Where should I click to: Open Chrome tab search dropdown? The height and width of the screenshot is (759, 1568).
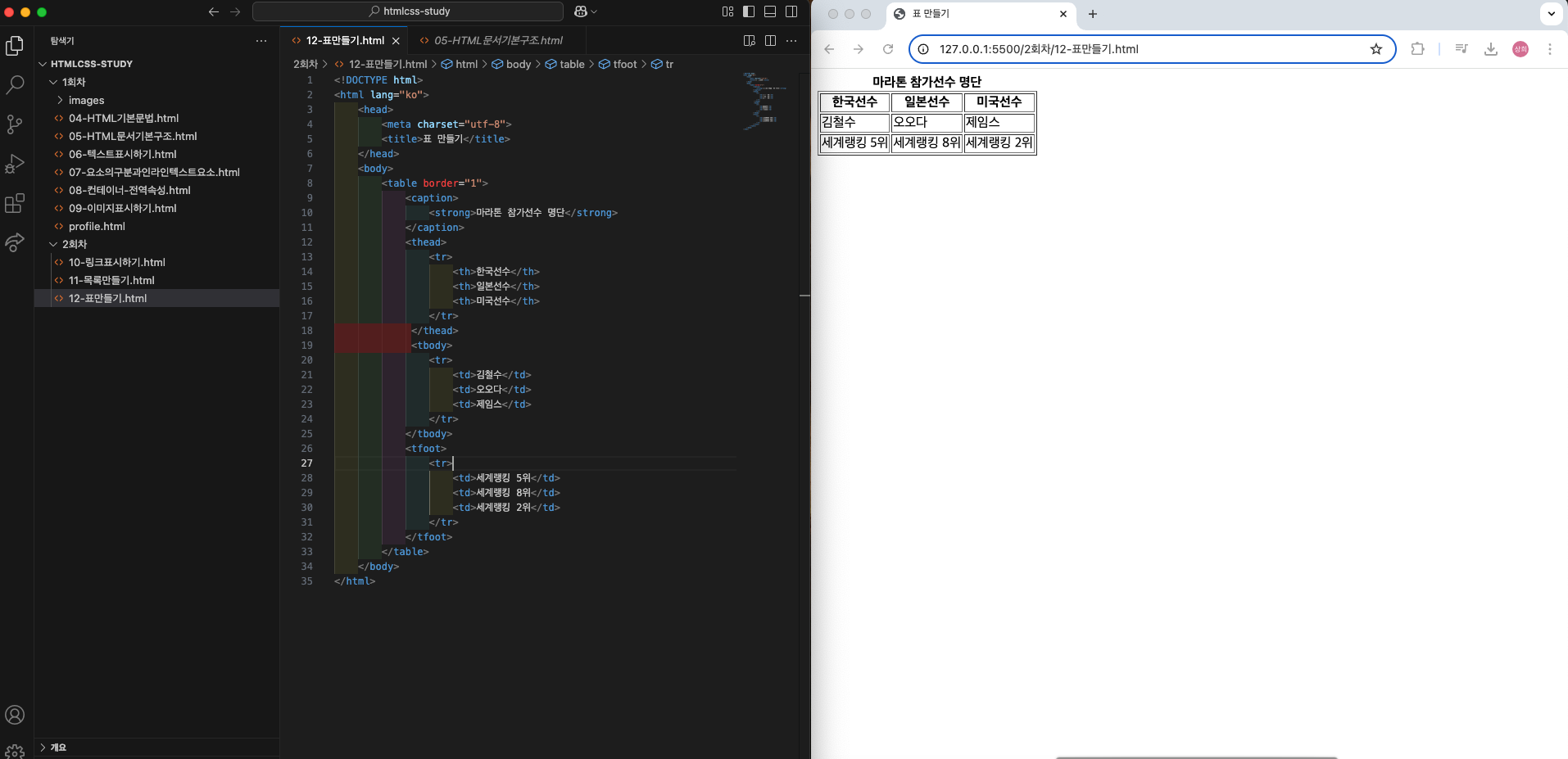pos(1552,13)
